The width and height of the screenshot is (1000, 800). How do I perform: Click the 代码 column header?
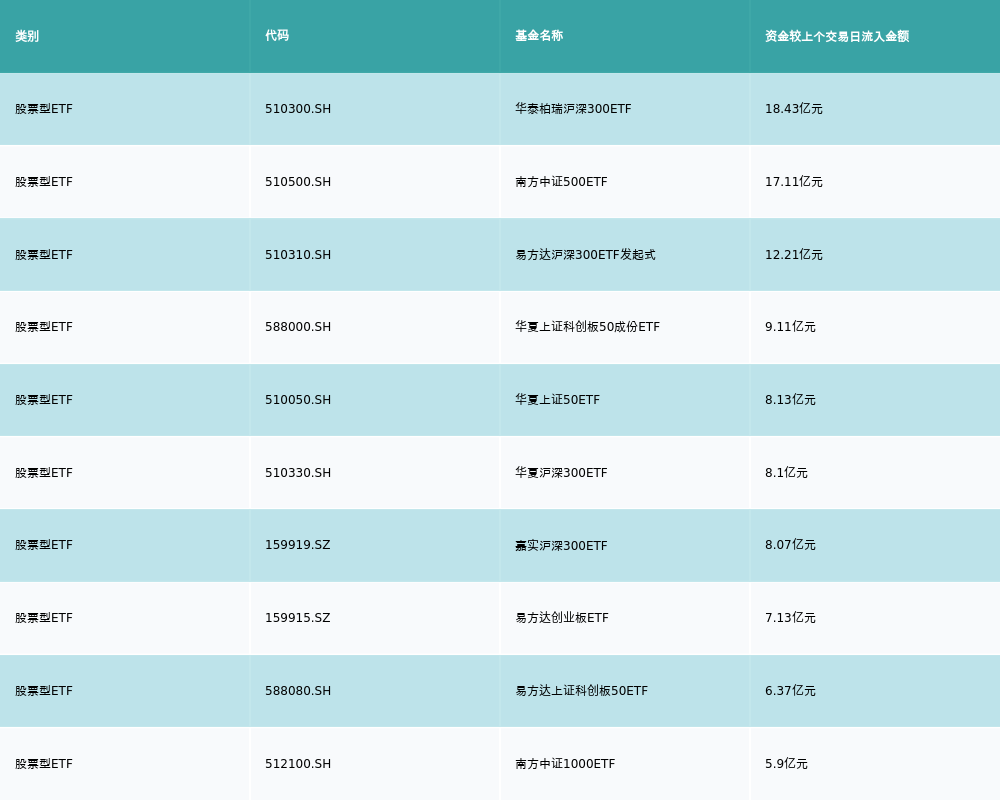click(277, 36)
